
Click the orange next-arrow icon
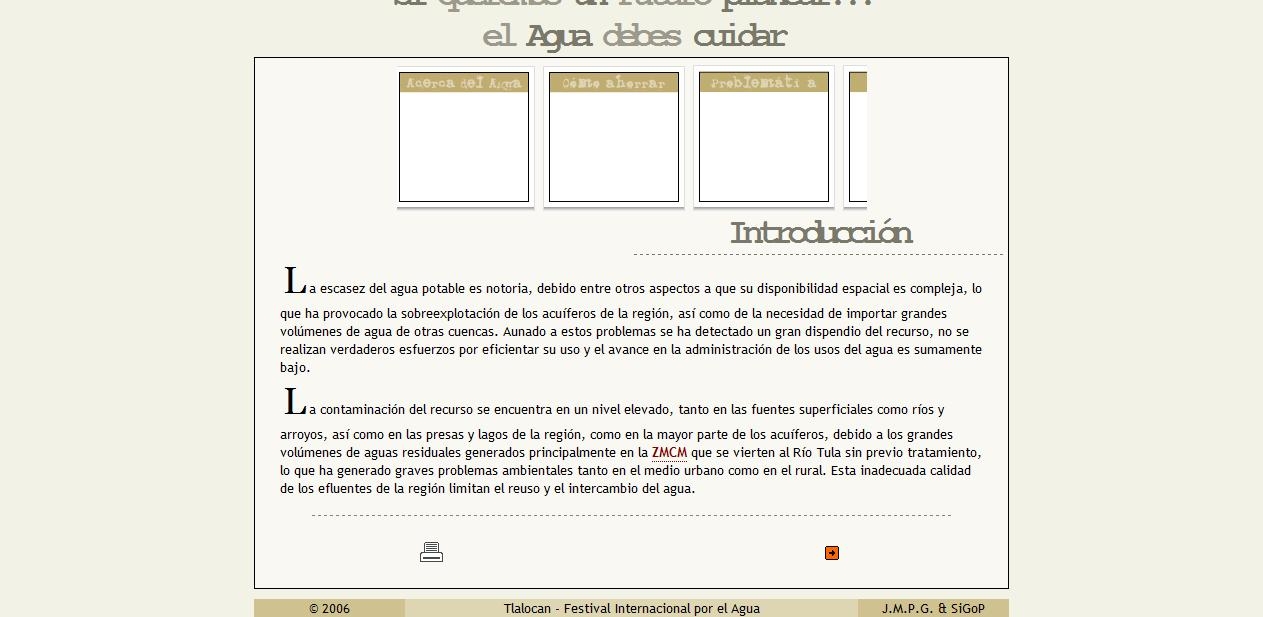tap(831, 553)
